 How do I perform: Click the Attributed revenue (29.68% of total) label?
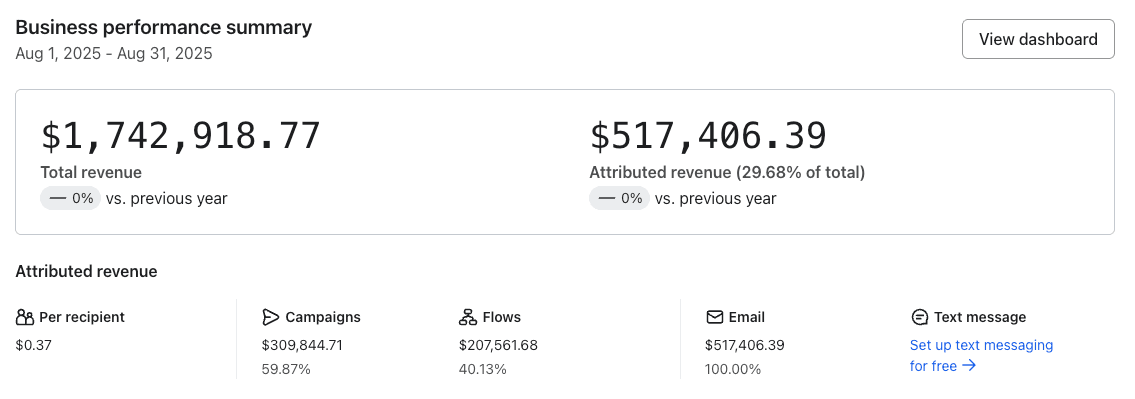pos(727,172)
